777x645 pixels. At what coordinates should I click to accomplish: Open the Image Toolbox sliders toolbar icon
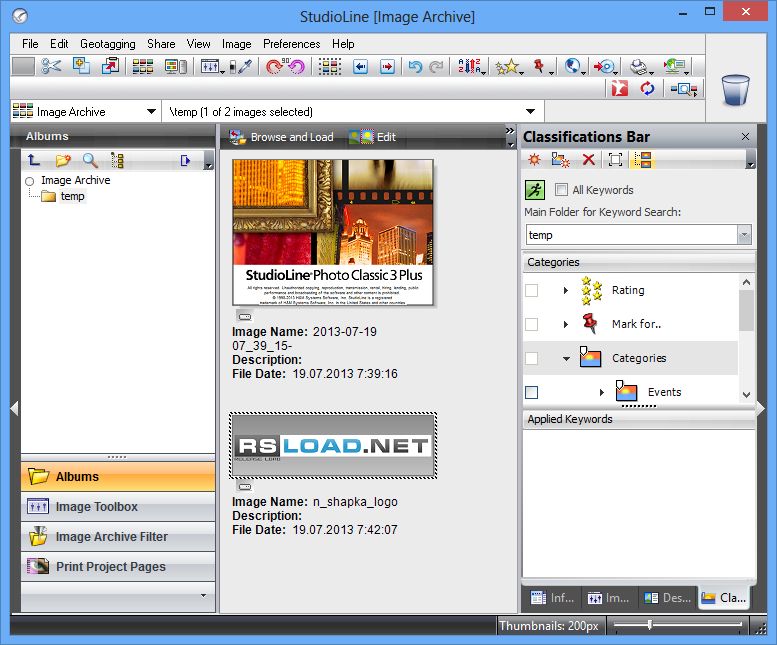tap(210, 66)
